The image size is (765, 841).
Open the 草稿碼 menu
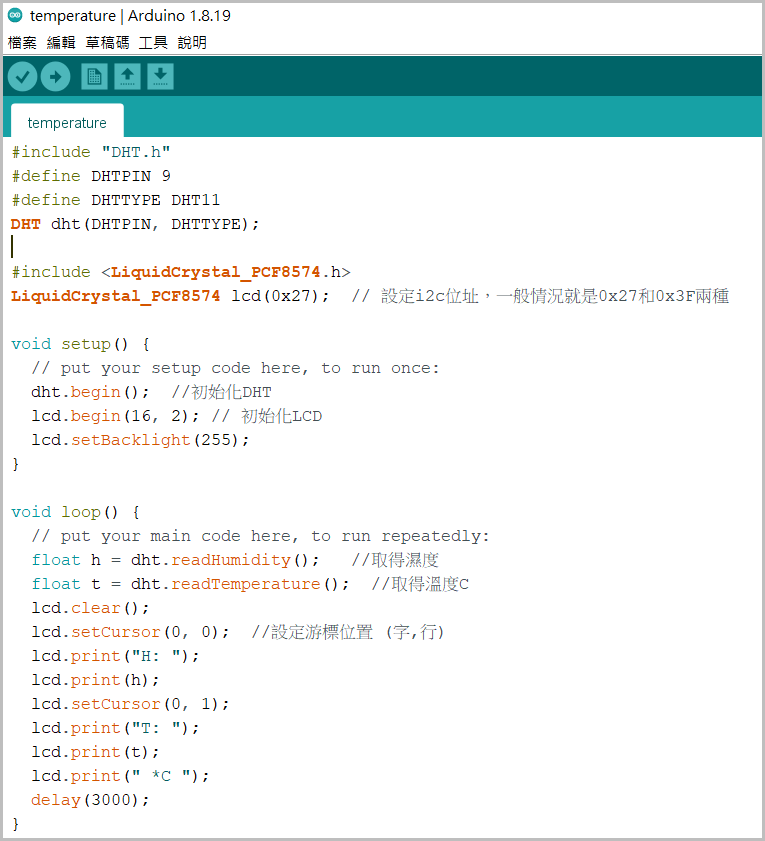[x=107, y=43]
